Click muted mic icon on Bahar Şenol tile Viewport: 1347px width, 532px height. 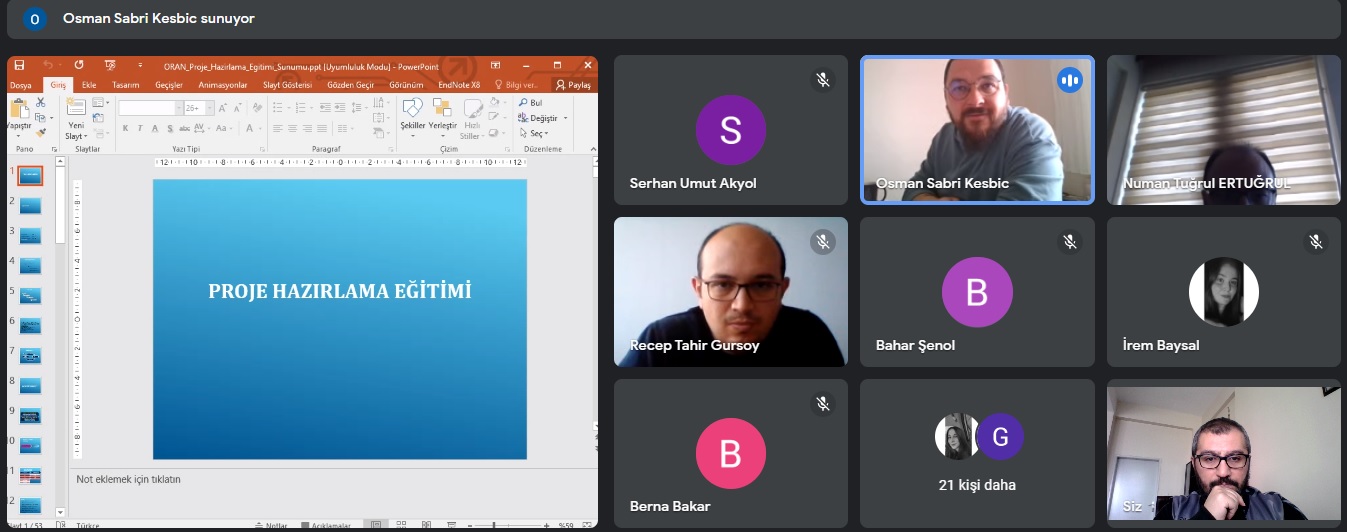[1070, 242]
